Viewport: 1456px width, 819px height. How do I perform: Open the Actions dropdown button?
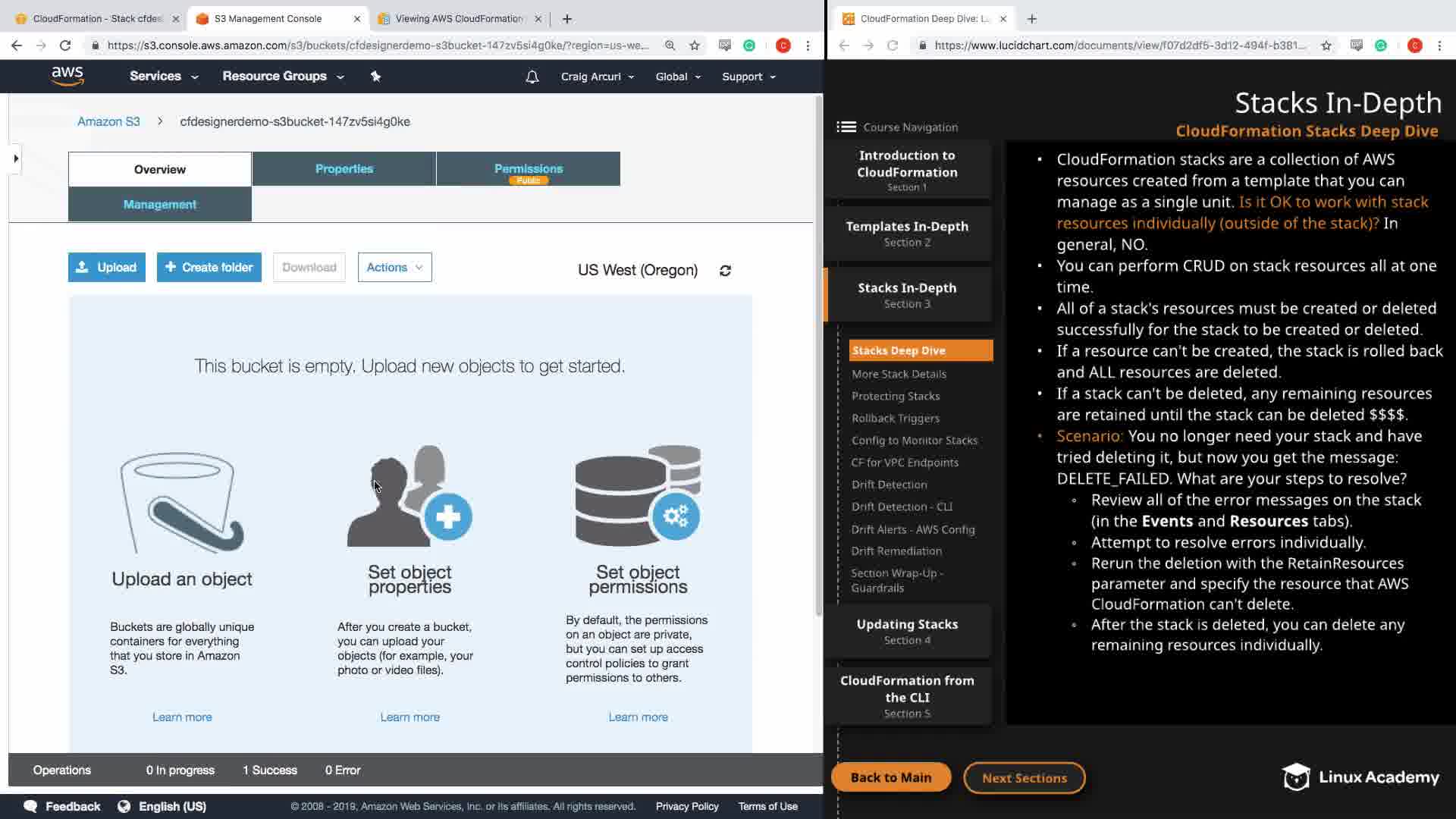click(x=394, y=267)
